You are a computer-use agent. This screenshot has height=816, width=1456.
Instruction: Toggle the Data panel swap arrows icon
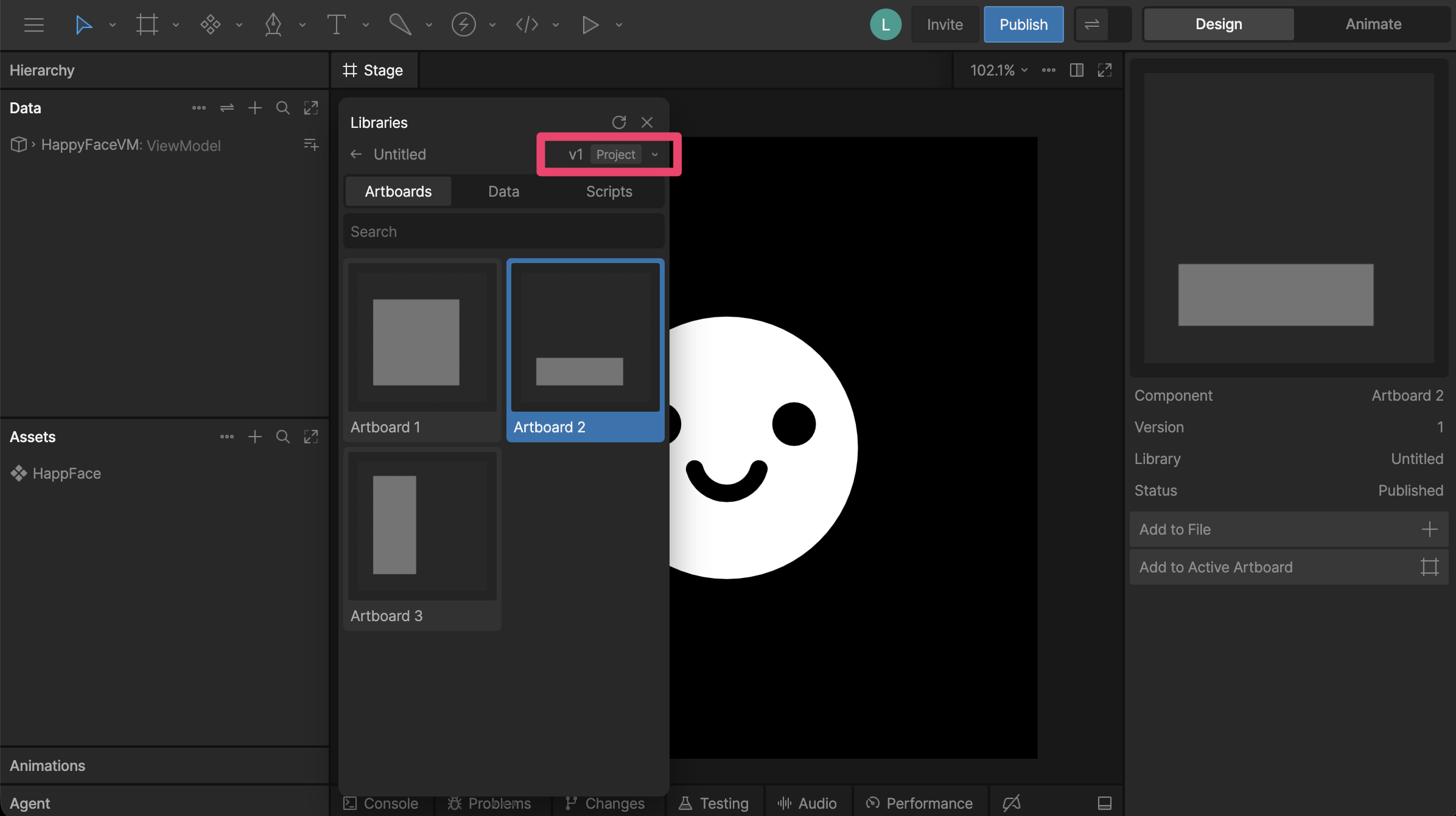tap(227, 108)
